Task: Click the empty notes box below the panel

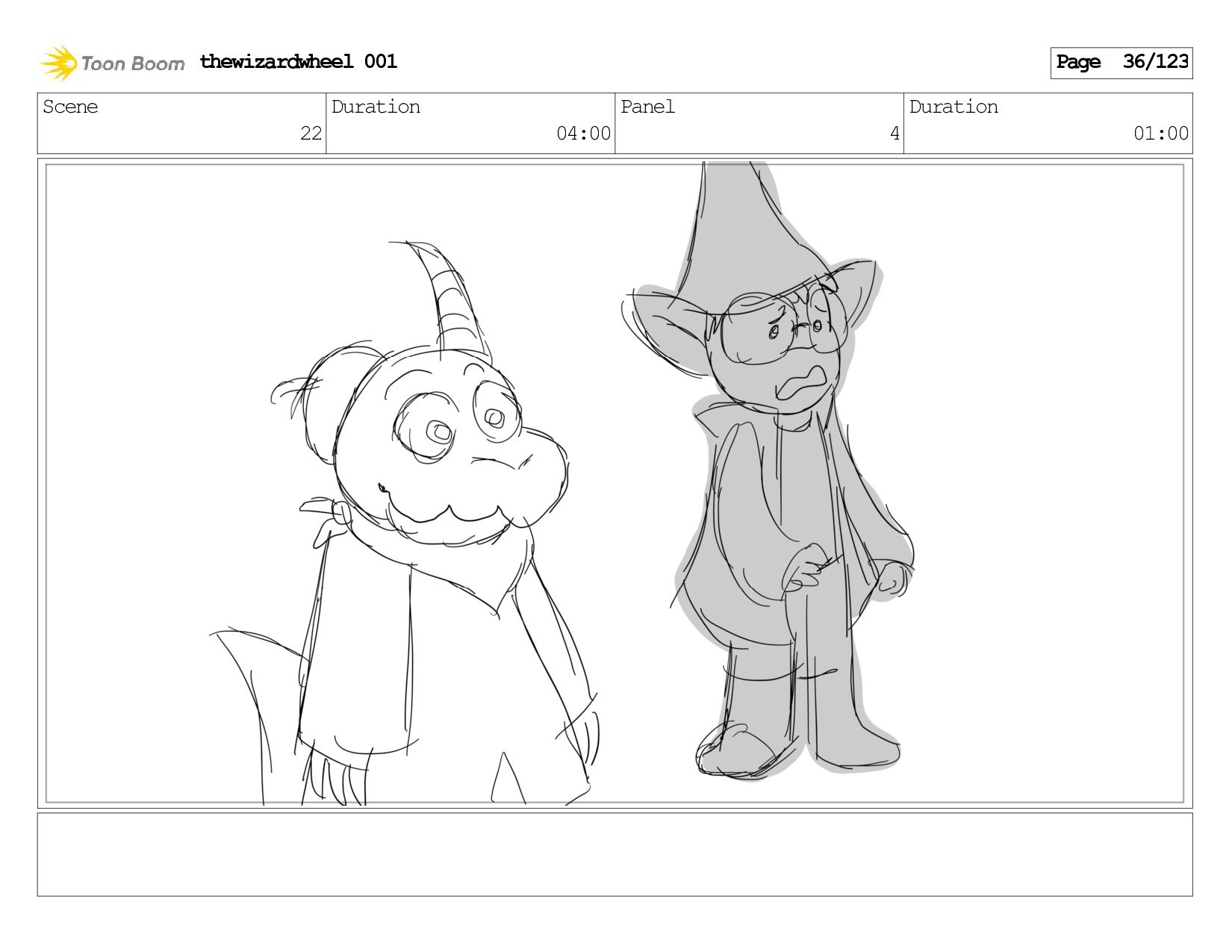Action: [615, 855]
